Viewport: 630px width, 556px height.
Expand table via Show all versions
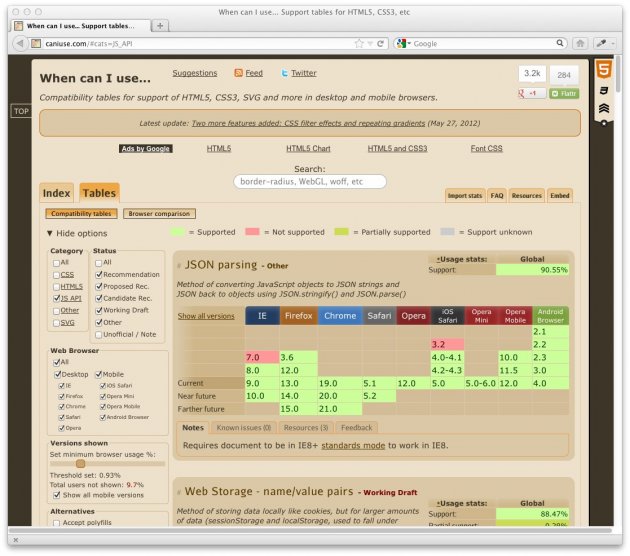coord(206,316)
